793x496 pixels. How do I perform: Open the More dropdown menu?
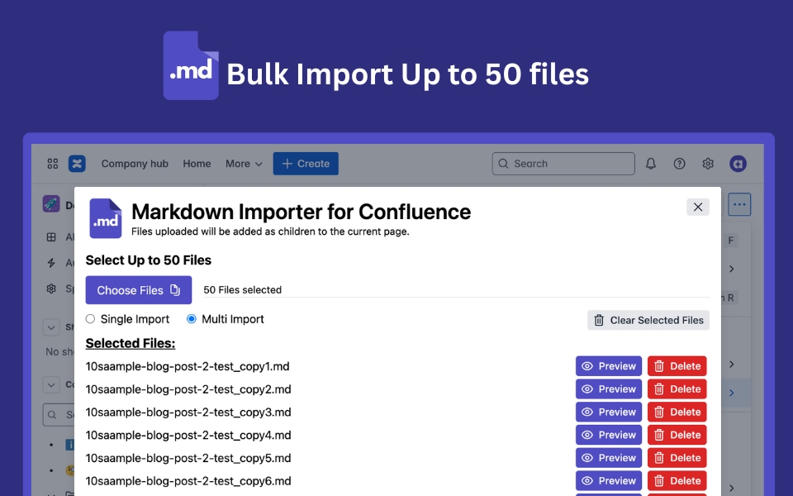click(x=244, y=163)
